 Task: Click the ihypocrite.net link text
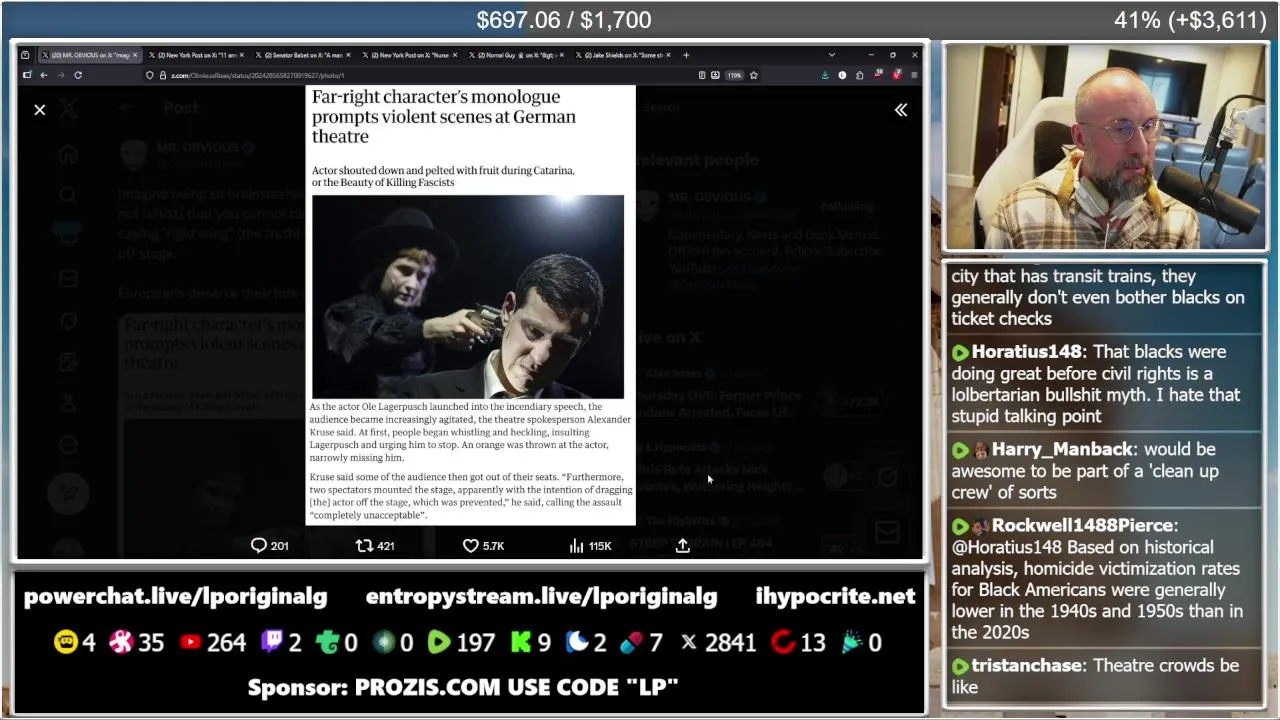pos(835,597)
